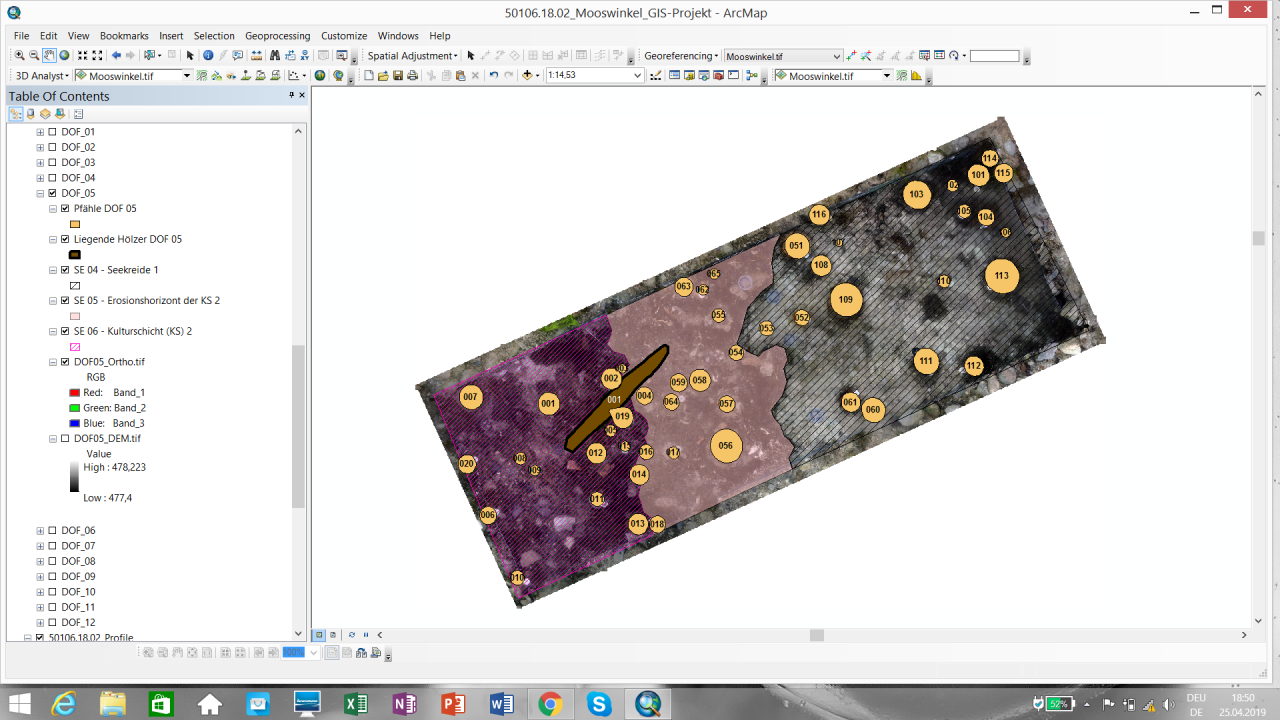
Task: Click the Add Data button
Action: click(x=527, y=76)
